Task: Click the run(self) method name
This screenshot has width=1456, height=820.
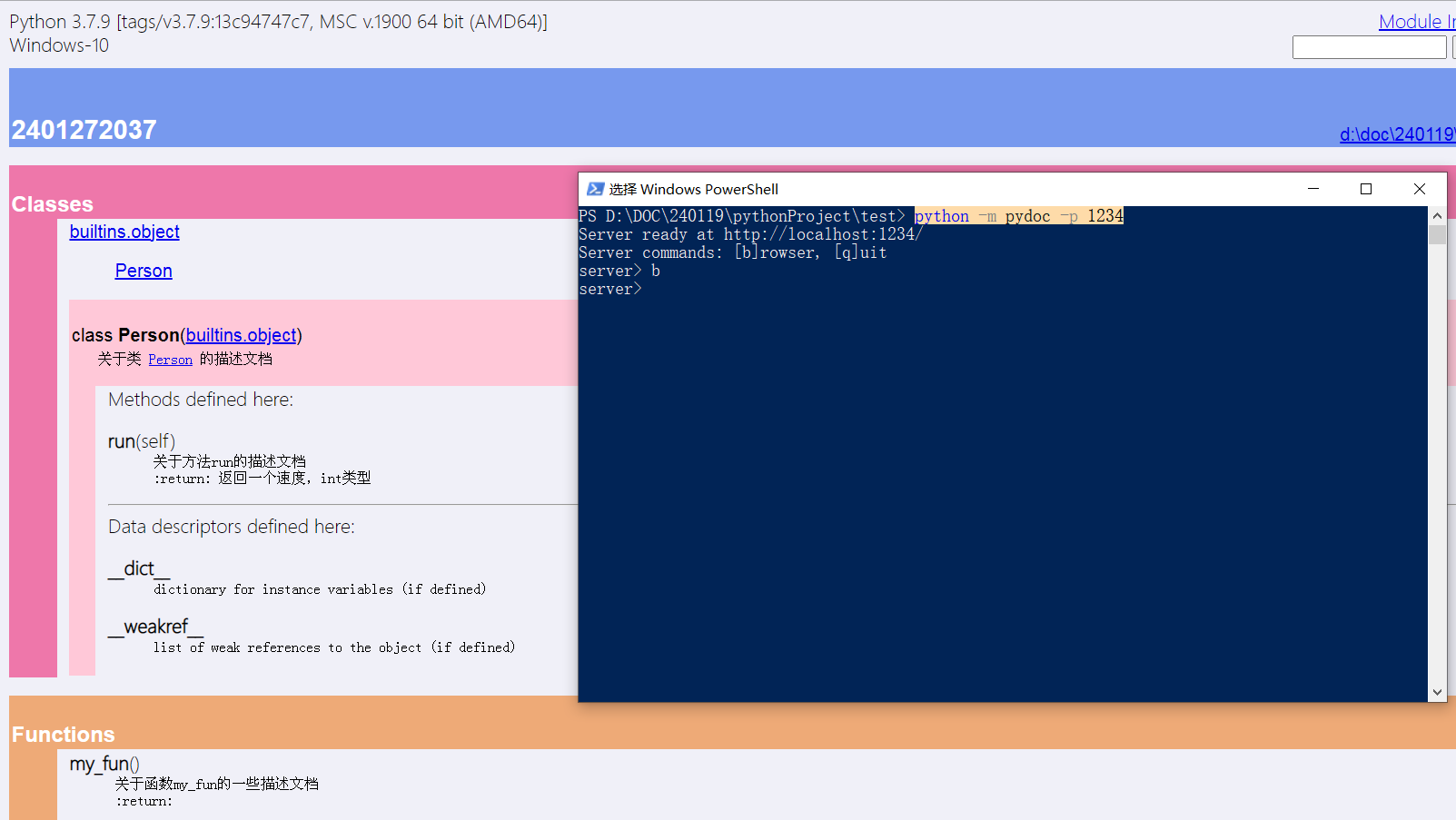Action: pos(142,441)
